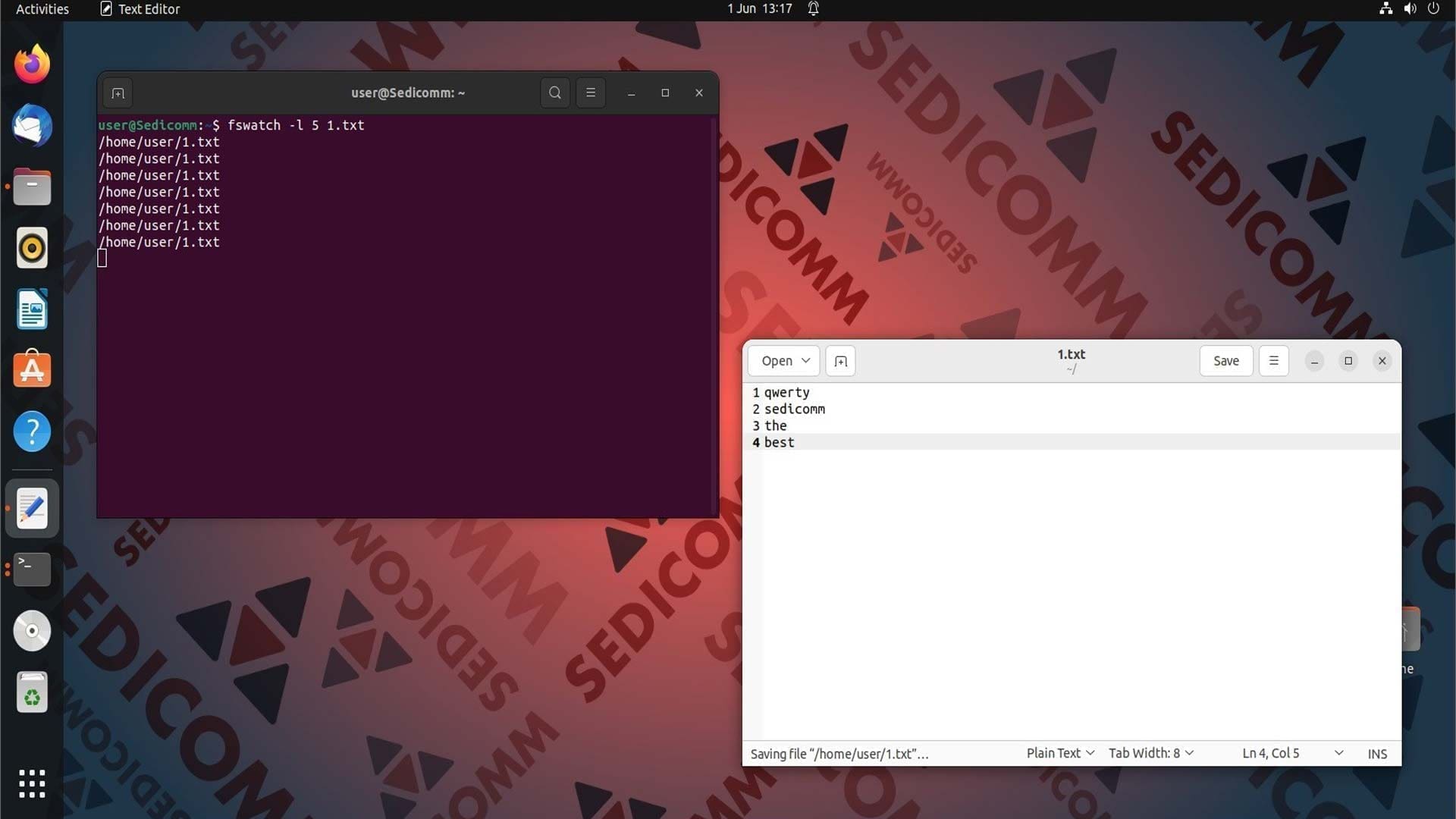The image size is (1456, 819).
Task: Select the terminal title user@Sedicomm: ~
Action: (x=408, y=93)
